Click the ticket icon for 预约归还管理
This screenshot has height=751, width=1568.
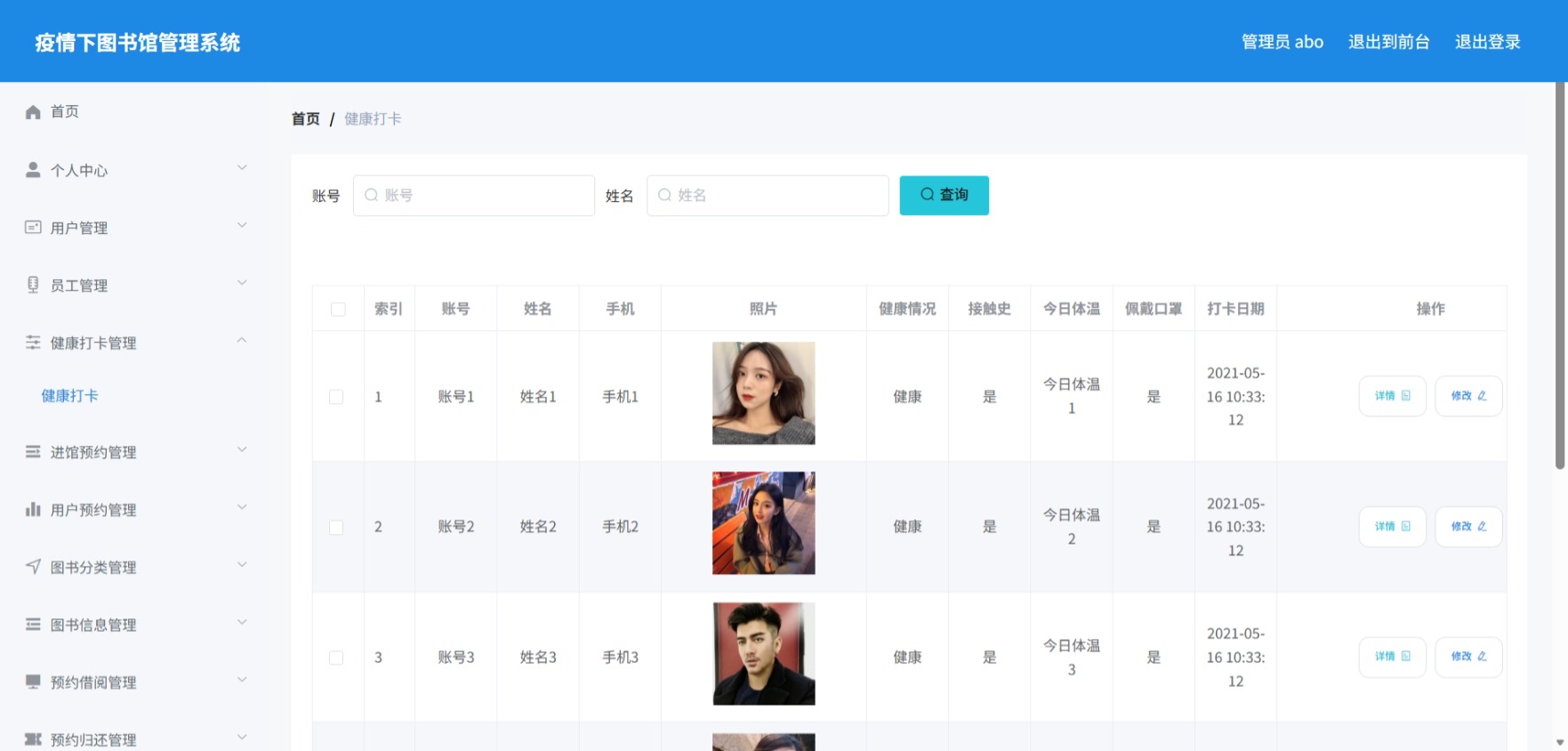pos(33,739)
